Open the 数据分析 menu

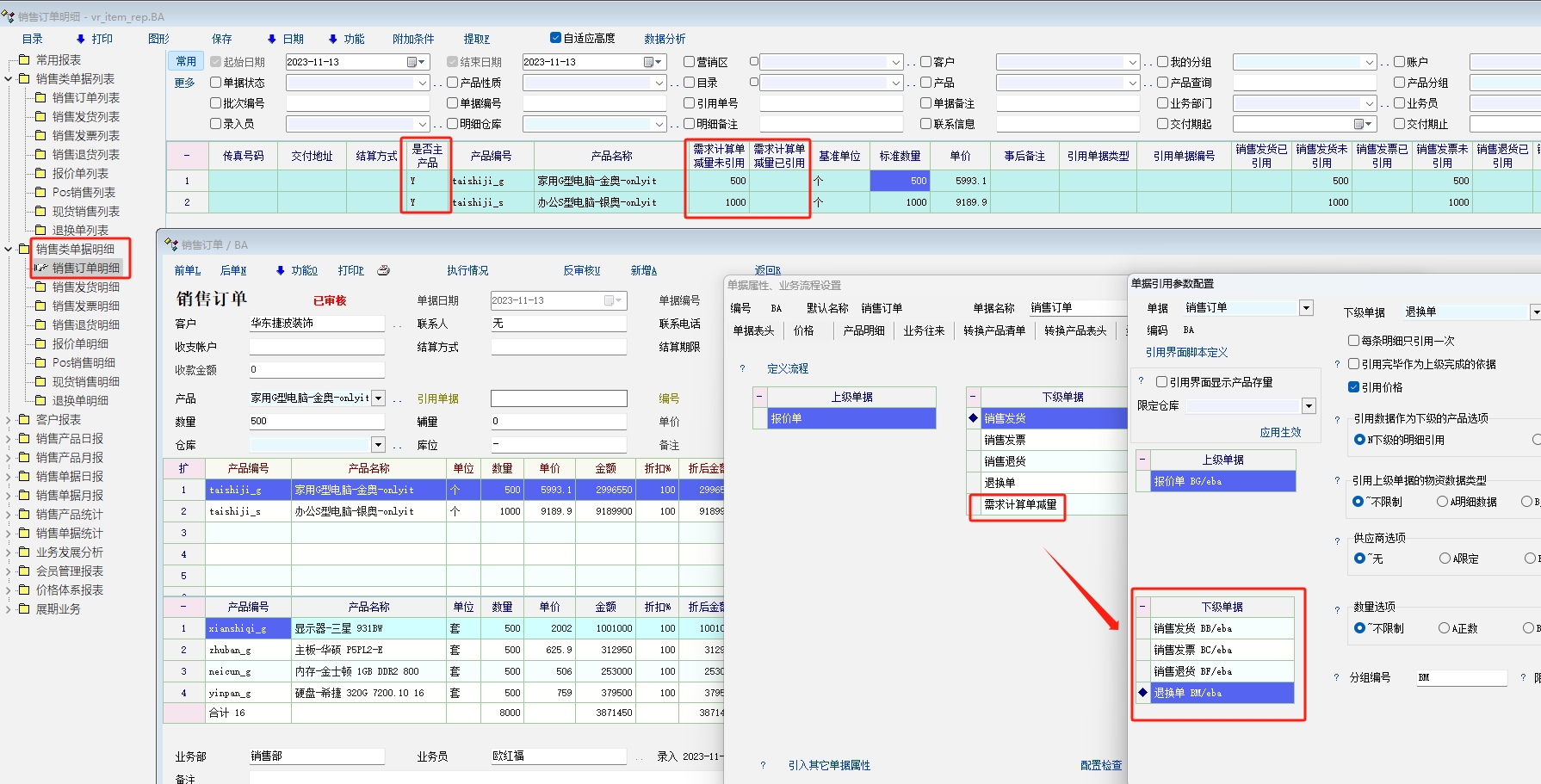tap(665, 39)
